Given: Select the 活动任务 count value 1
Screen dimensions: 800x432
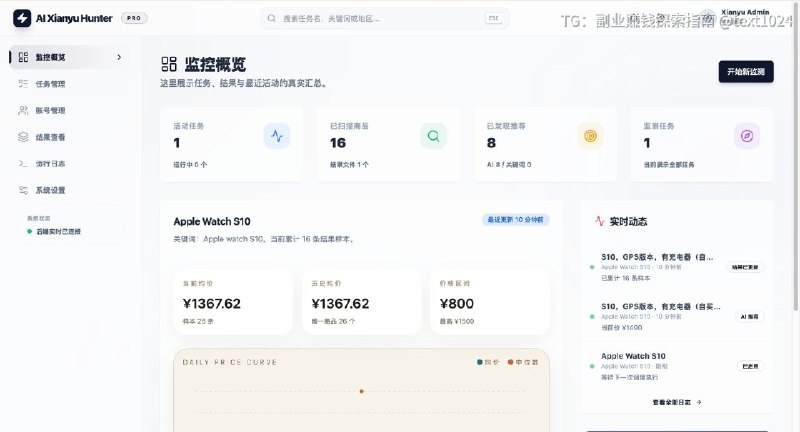Looking at the screenshot, I should (x=177, y=143).
